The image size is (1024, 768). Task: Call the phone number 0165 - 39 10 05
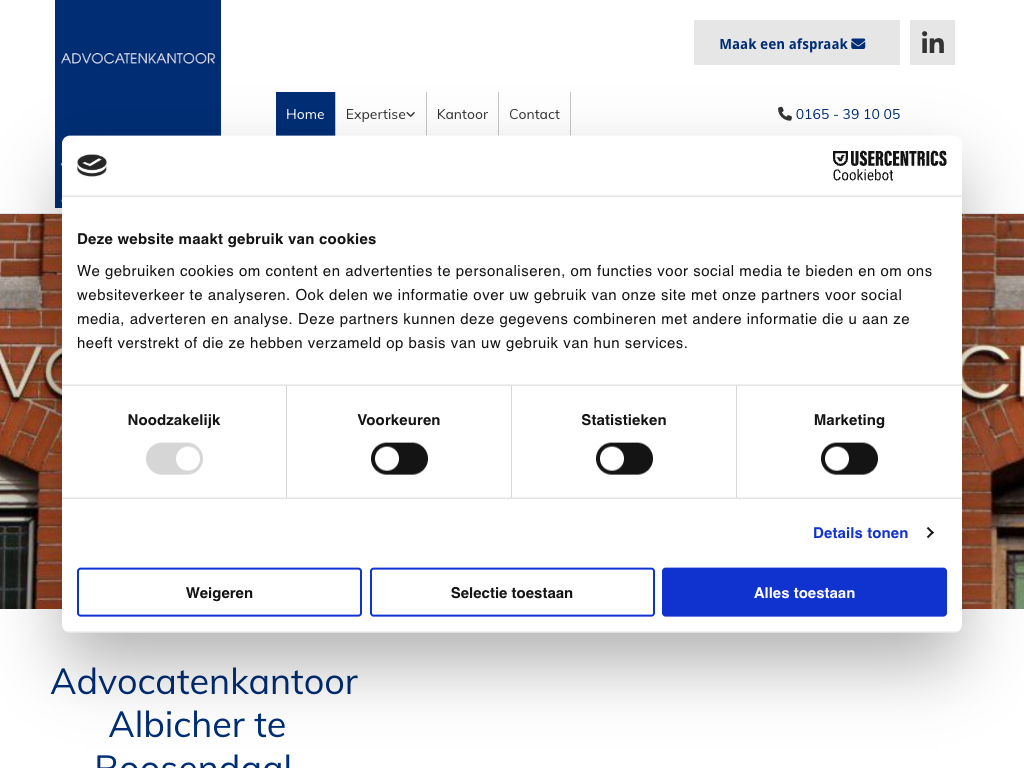tap(848, 114)
